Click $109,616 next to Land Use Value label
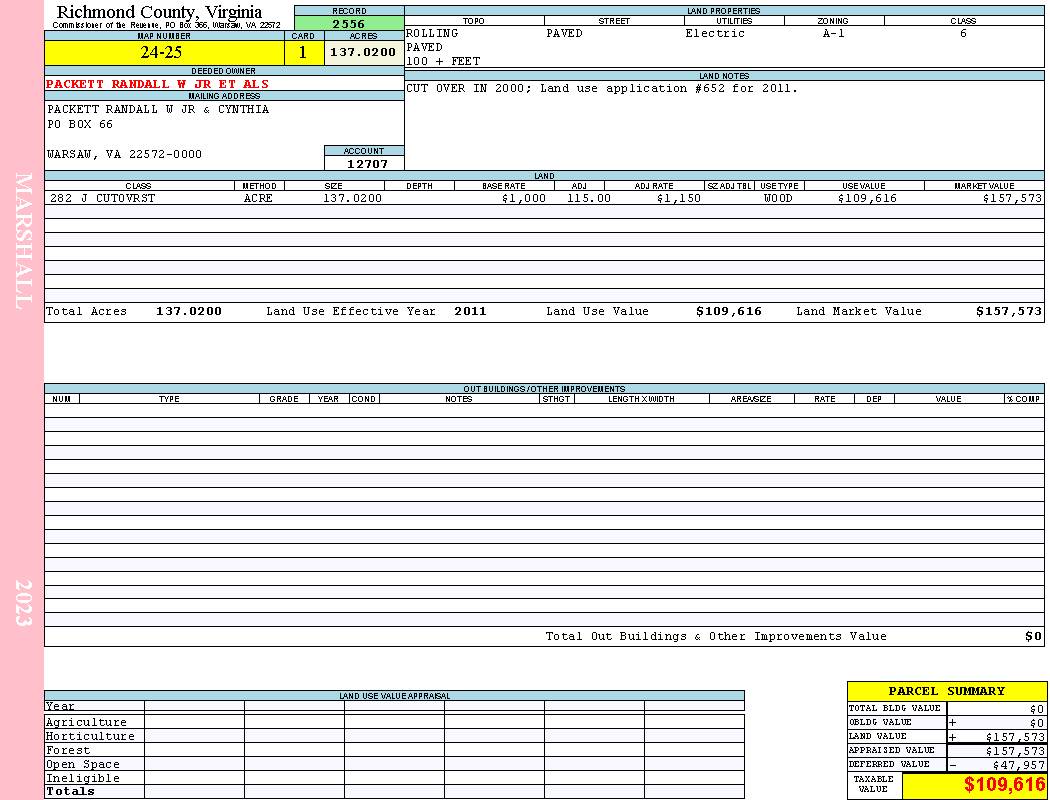The image size is (1050, 800). (729, 311)
